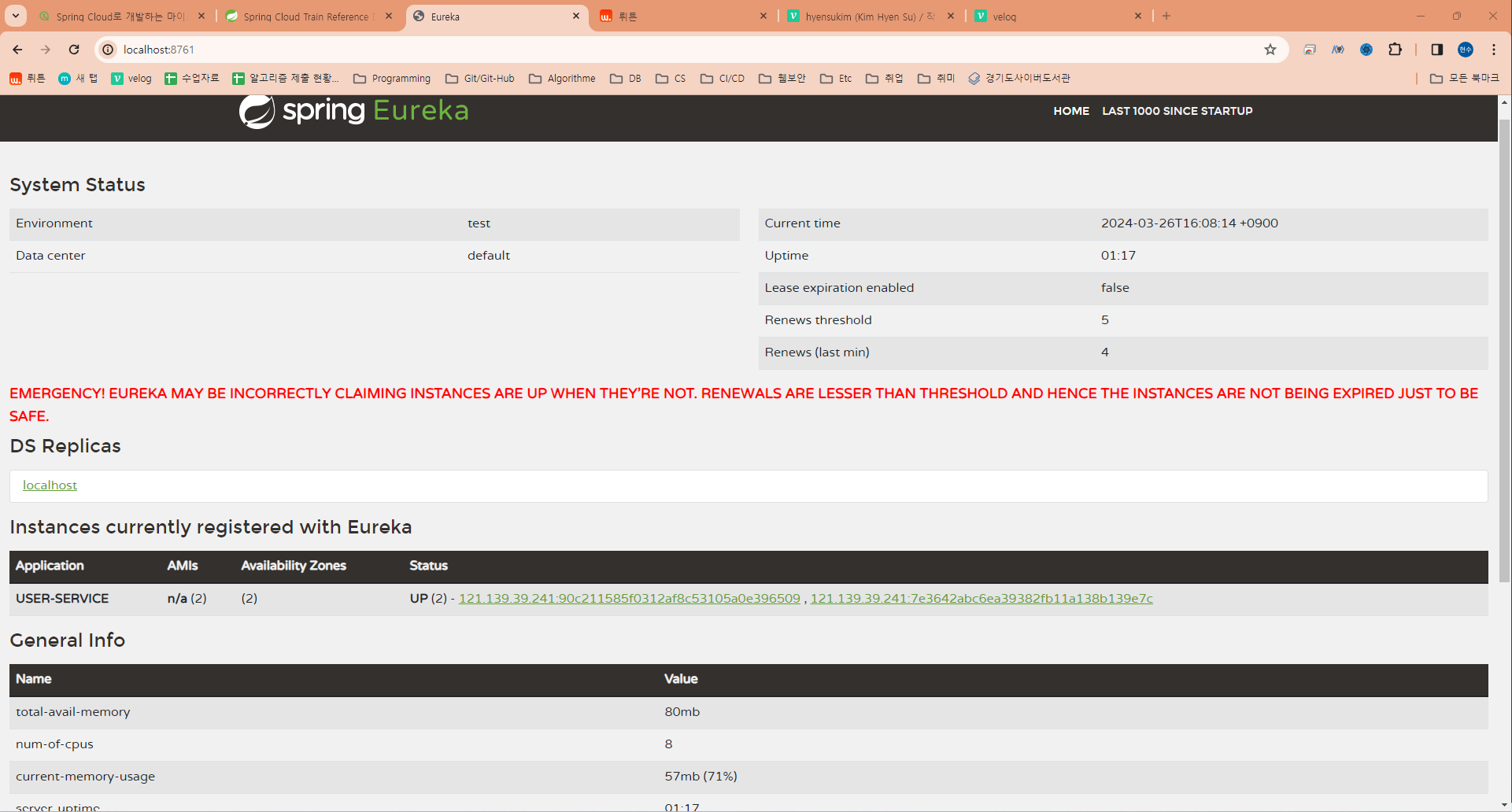Open USER-SERVICE instance ending 138b139e7c
This screenshot has width=1512, height=812.
pos(982,599)
